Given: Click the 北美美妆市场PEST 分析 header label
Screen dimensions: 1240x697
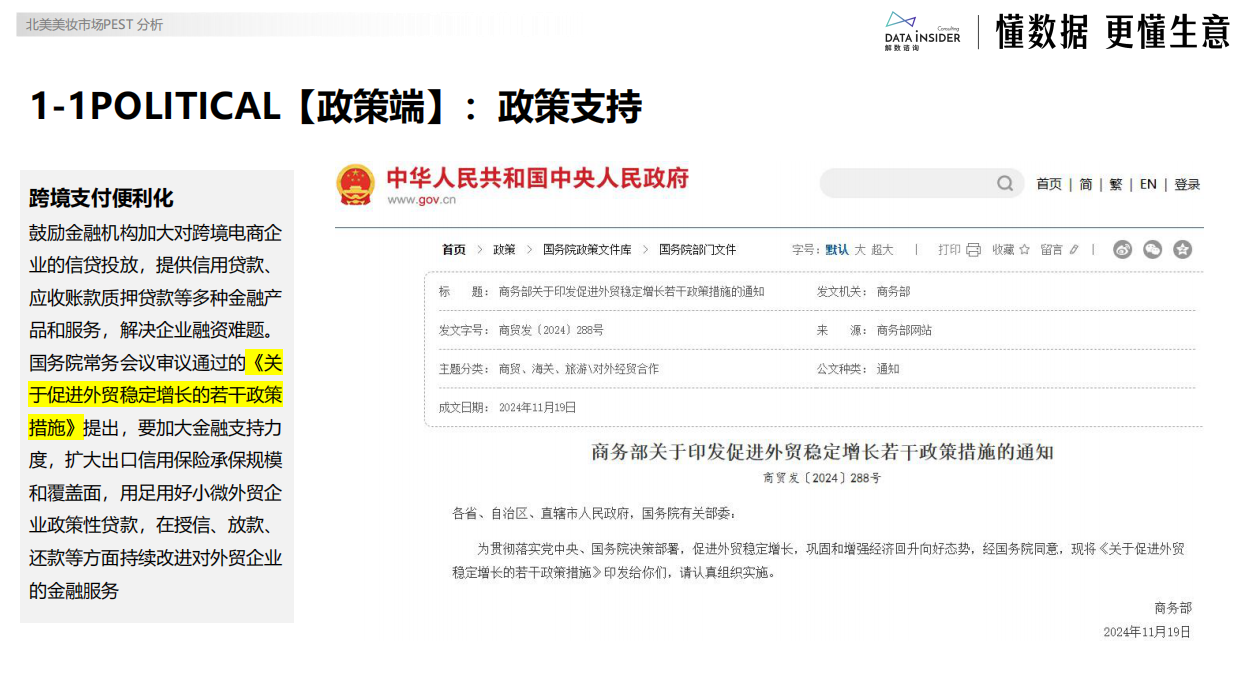Looking at the screenshot, I should point(94,24).
